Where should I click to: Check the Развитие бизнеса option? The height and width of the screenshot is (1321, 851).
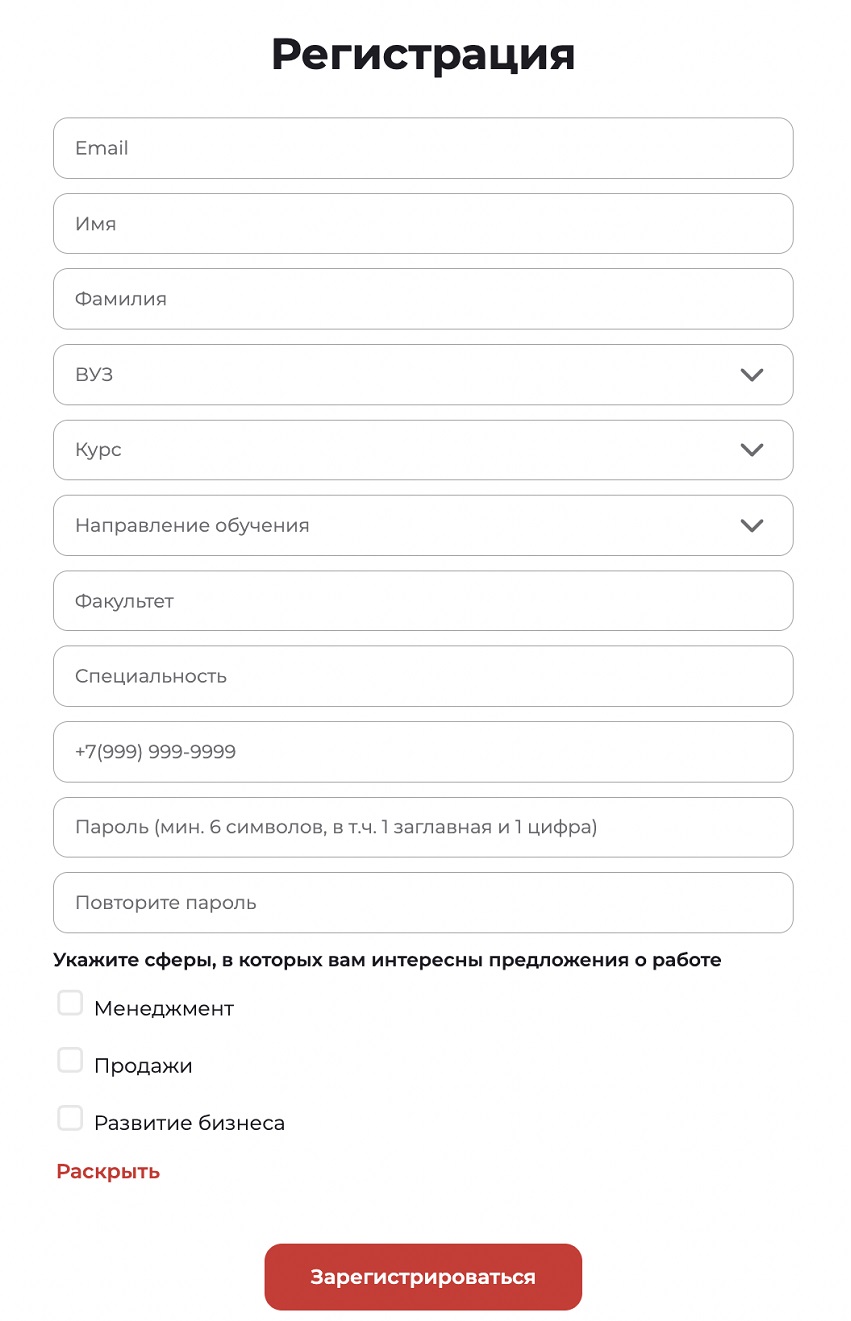(70, 1118)
